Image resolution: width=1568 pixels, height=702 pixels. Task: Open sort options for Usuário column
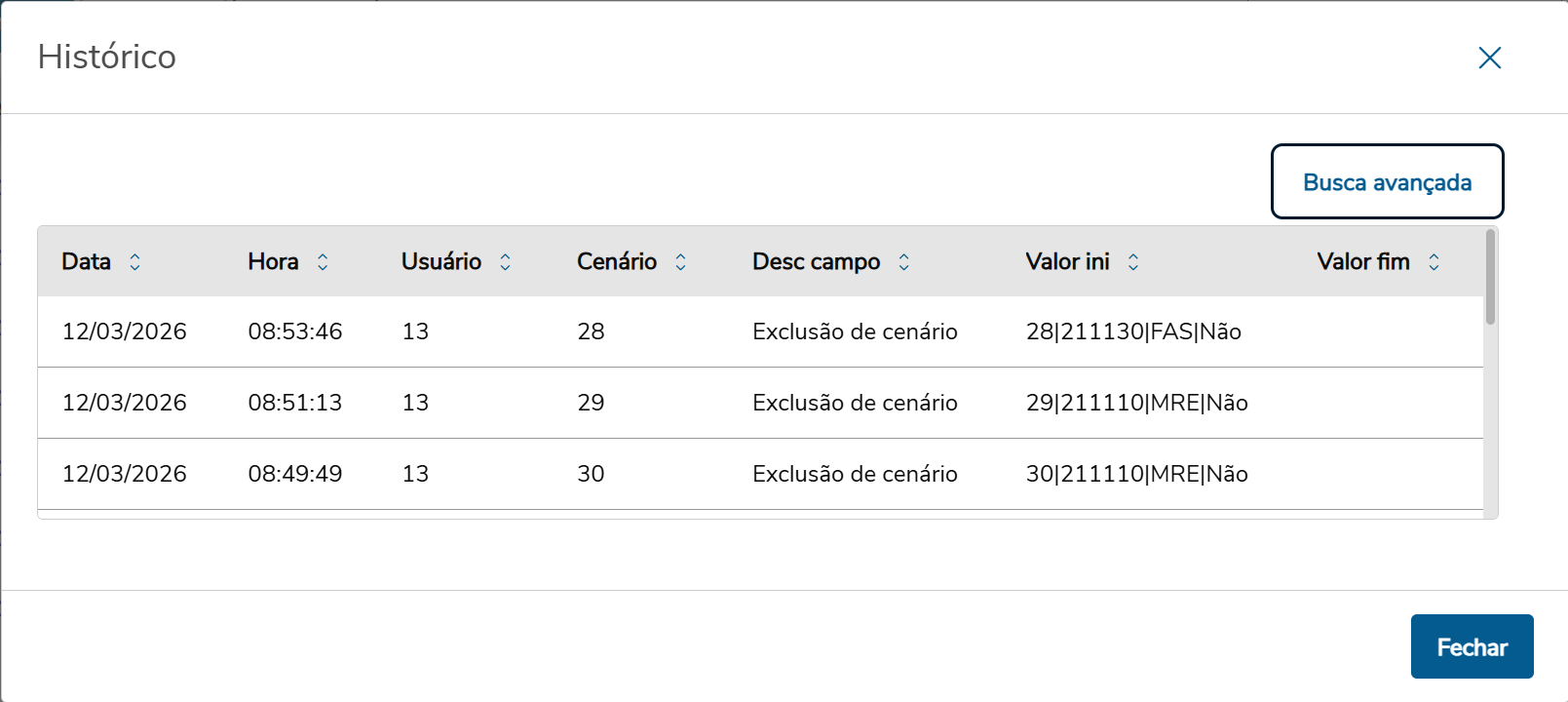coord(506,261)
